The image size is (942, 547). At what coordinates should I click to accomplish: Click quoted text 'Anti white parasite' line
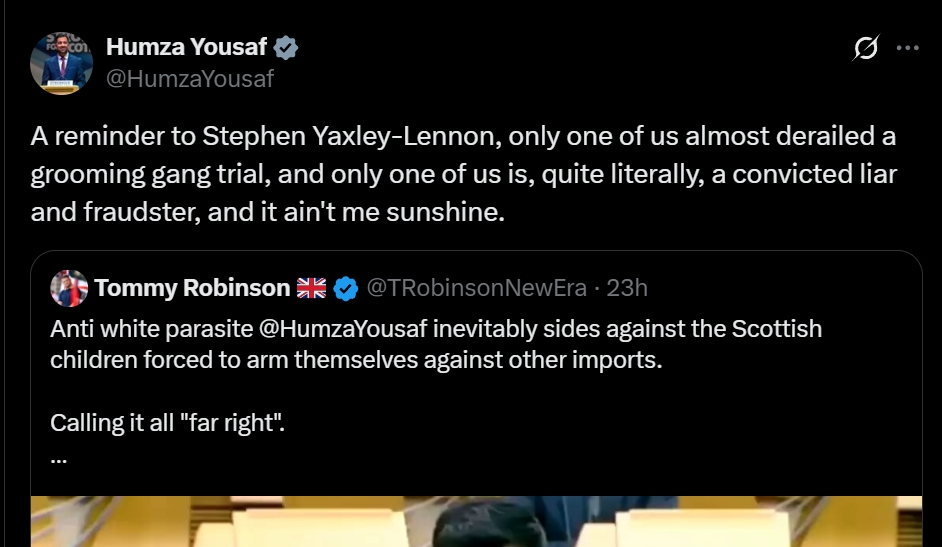(436, 329)
